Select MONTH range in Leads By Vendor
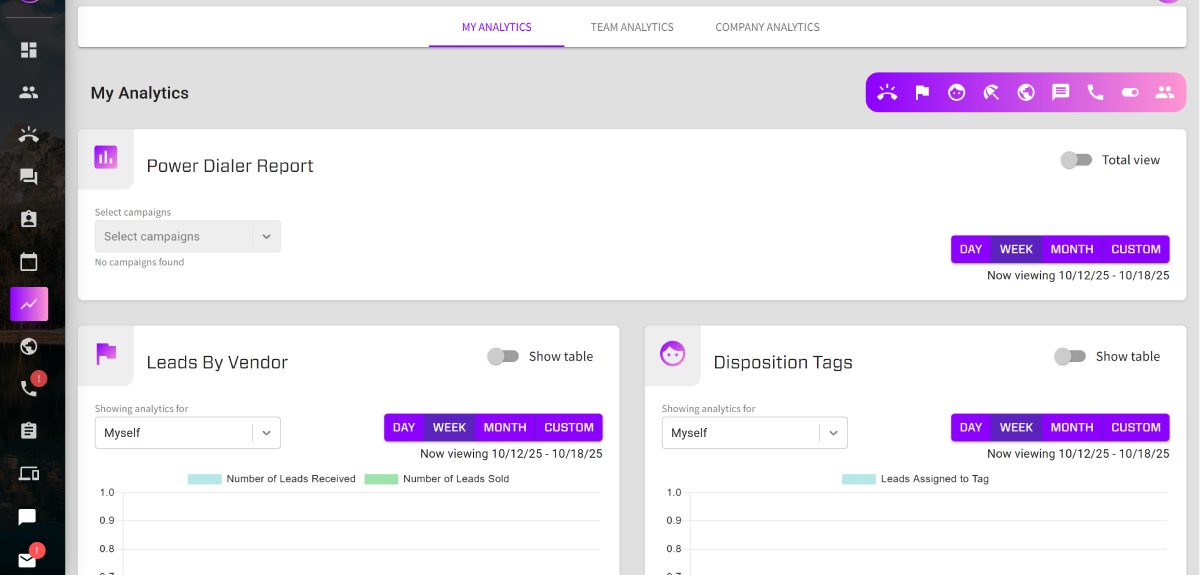This screenshot has width=1200, height=575. click(x=505, y=427)
